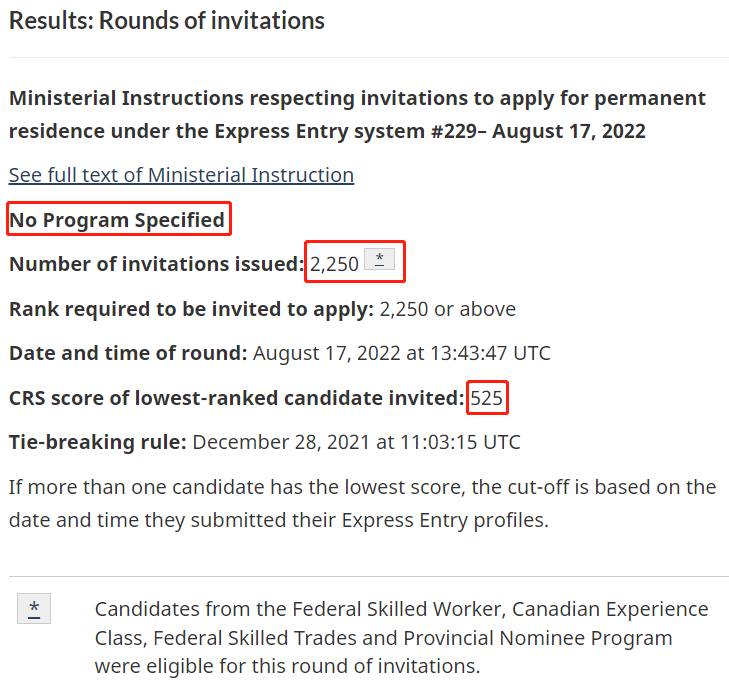
Task: Click the CRS score of lowest-ranked candidate label
Action: 237,398
